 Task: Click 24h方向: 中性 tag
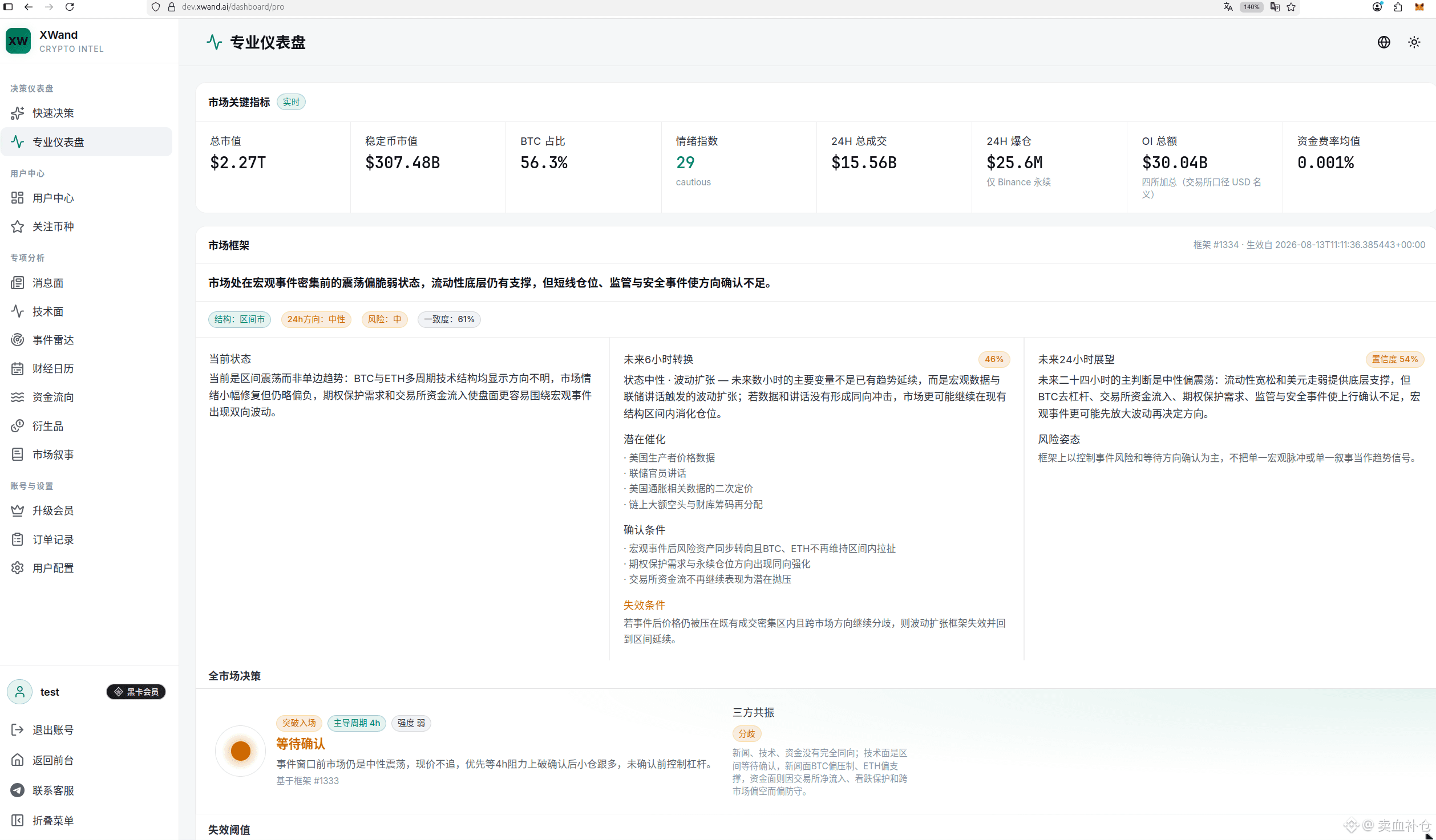(316, 319)
